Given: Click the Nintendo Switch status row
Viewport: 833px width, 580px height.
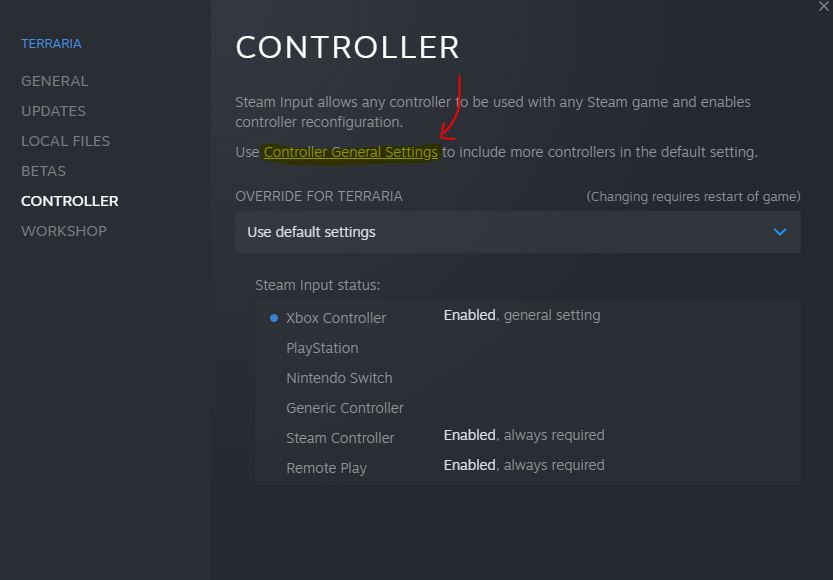Looking at the screenshot, I should point(339,378).
